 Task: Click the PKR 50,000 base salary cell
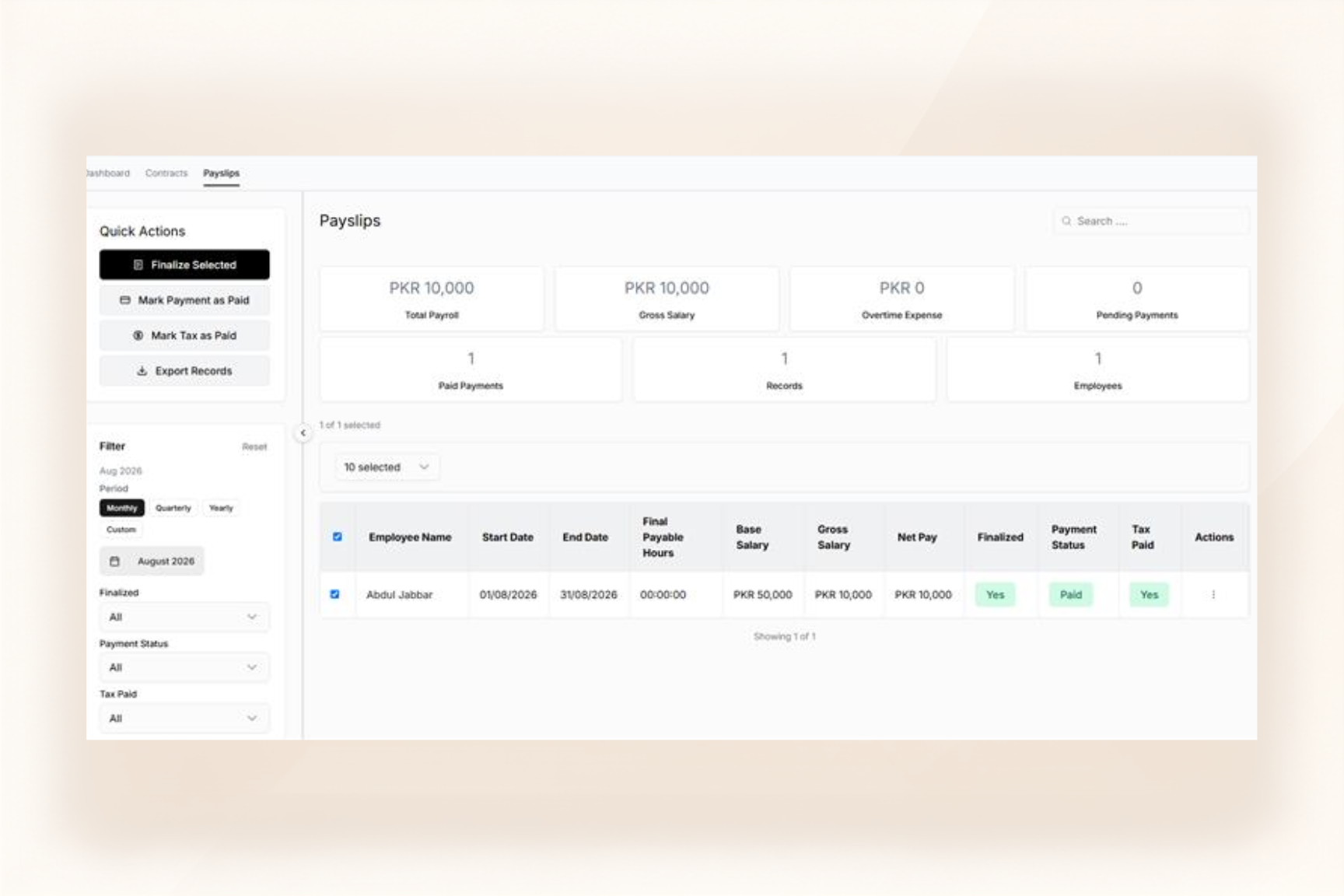click(762, 595)
